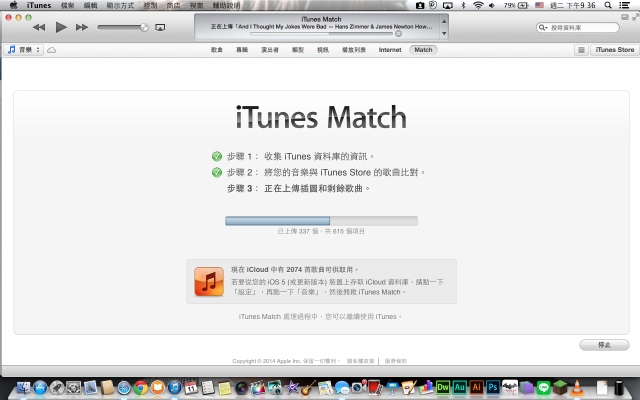Open iBooks from the dock
640x400 pixels.
tap(158, 387)
